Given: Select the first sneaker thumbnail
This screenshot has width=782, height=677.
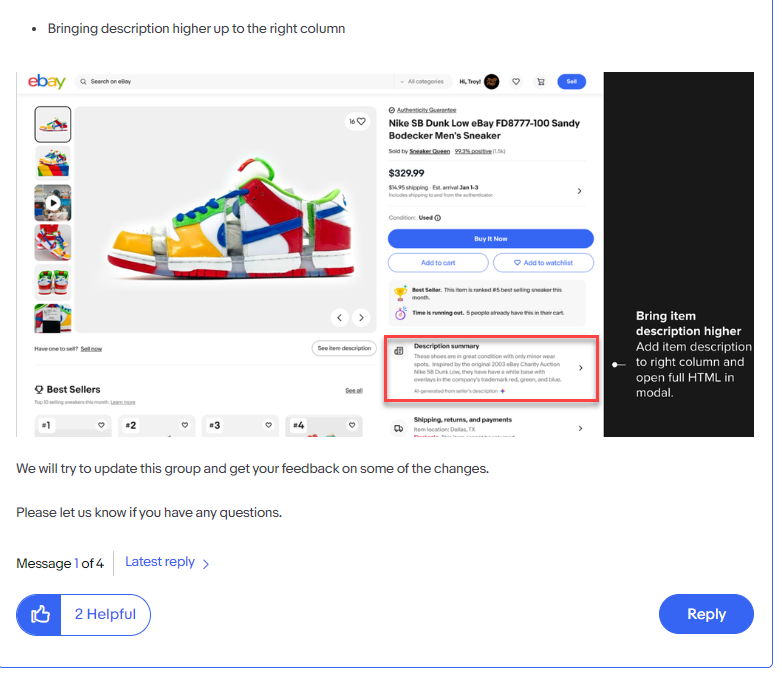Looking at the screenshot, I should coord(52,124).
